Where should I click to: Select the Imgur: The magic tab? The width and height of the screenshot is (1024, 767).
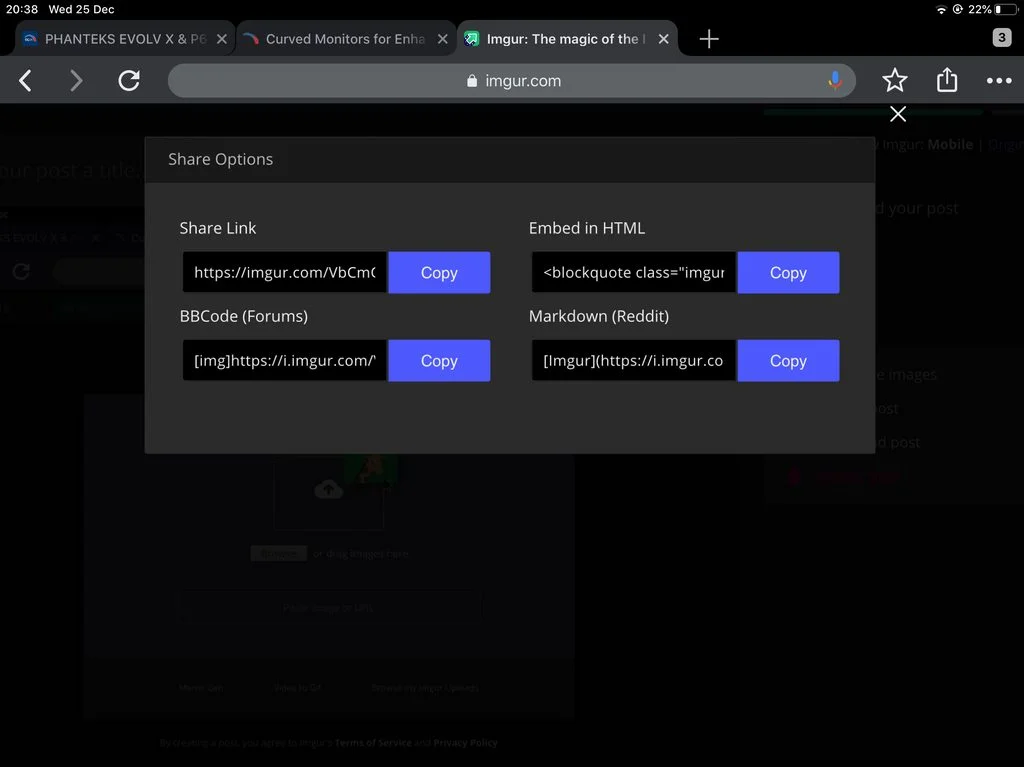(566, 39)
